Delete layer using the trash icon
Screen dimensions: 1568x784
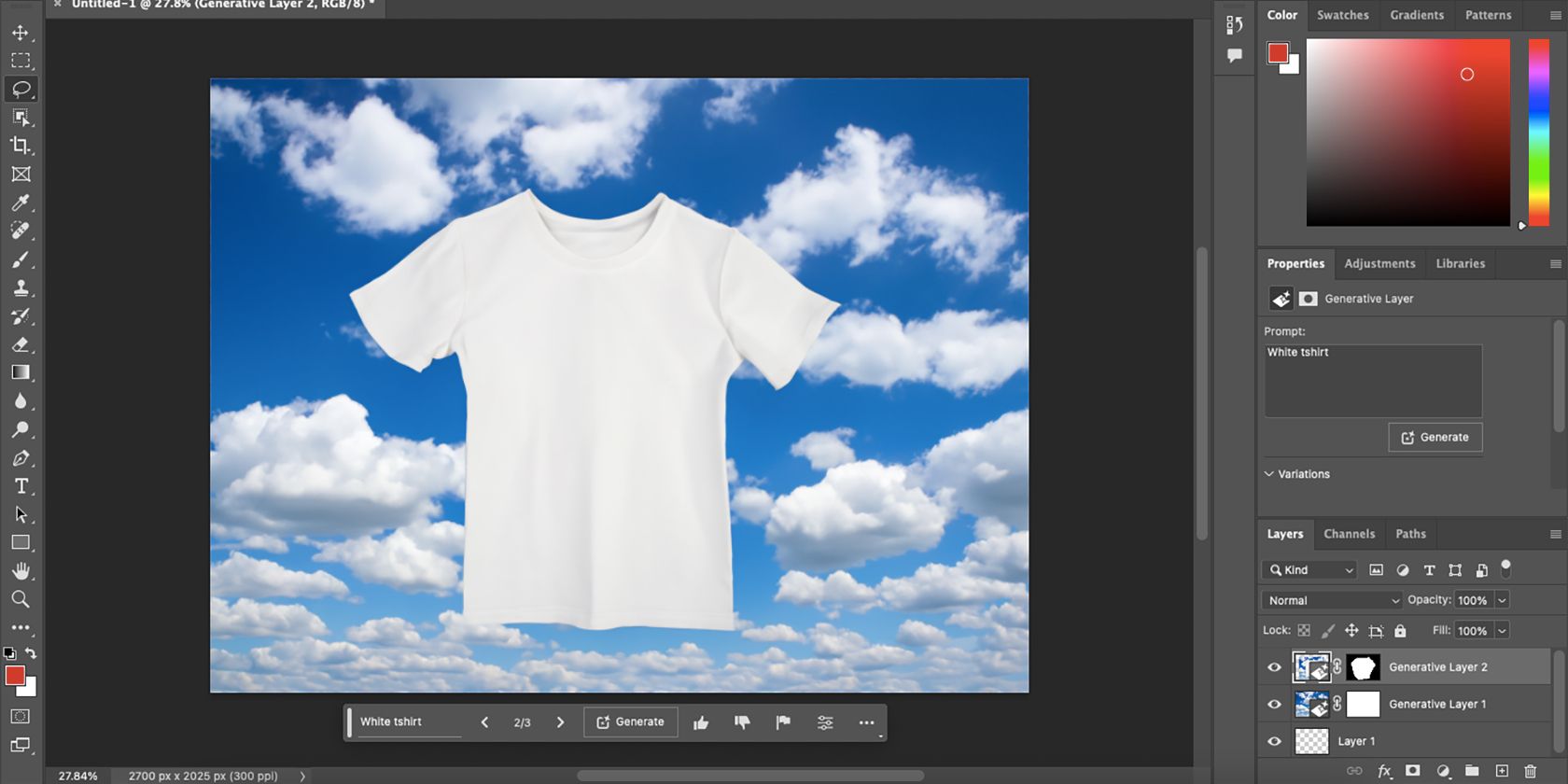[x=1531, y=771]
